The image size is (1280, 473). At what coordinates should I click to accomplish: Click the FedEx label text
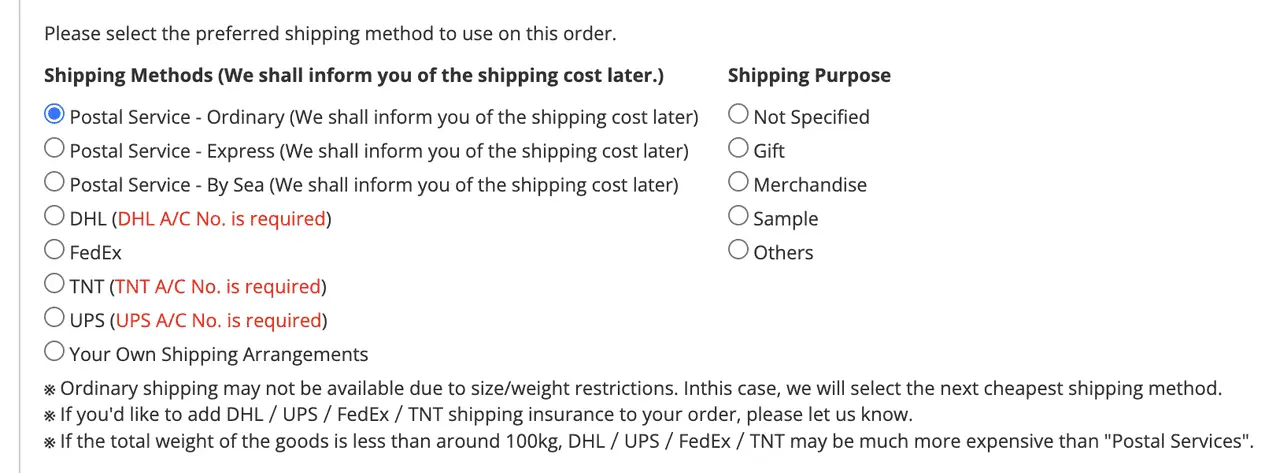point(96,253)
